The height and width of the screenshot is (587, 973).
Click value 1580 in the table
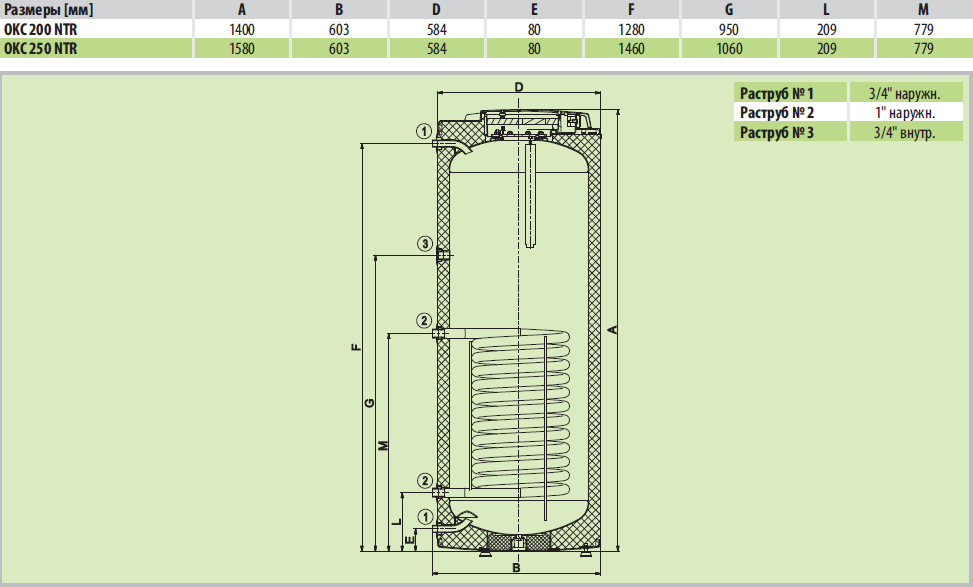click(x=243, y=47)
